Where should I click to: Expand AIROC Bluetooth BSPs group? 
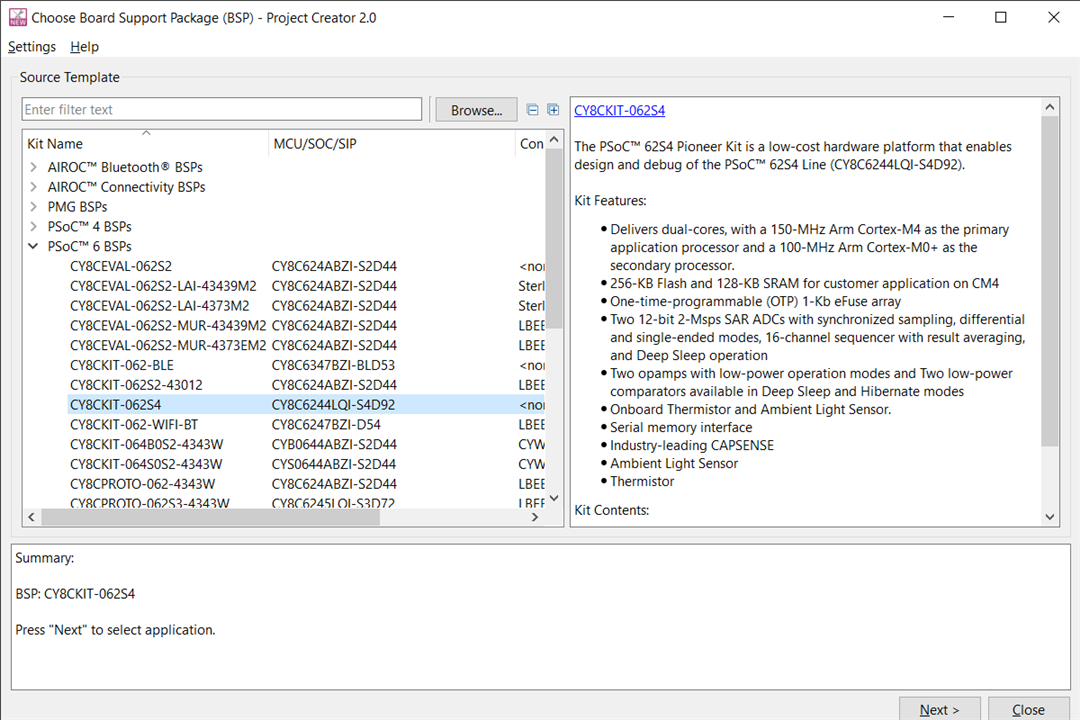click(33, 167)
